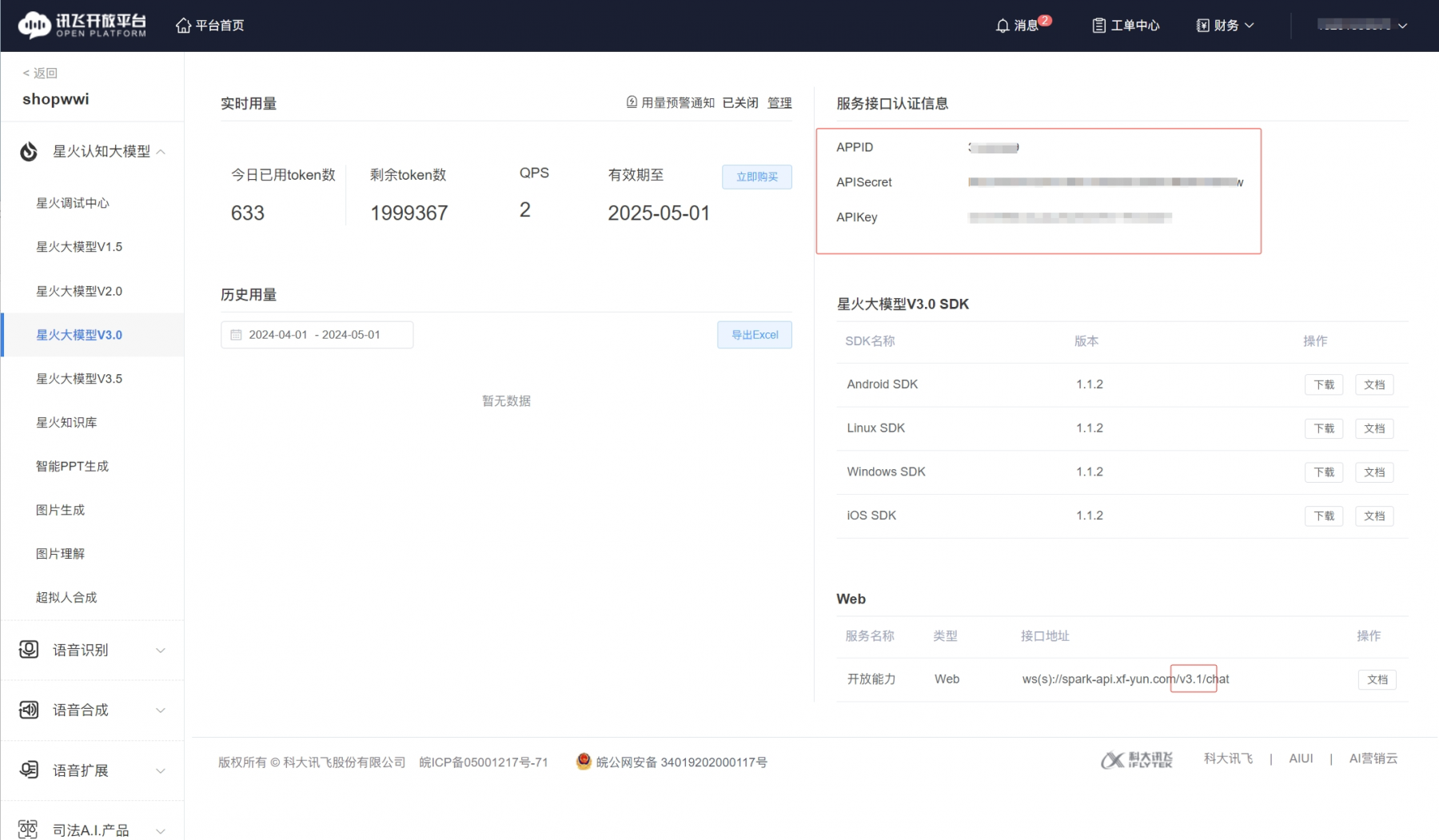Click the iFlytek Open Platform logo
The width and height of the screenshot is (1439, 840).
click(82, 26)
